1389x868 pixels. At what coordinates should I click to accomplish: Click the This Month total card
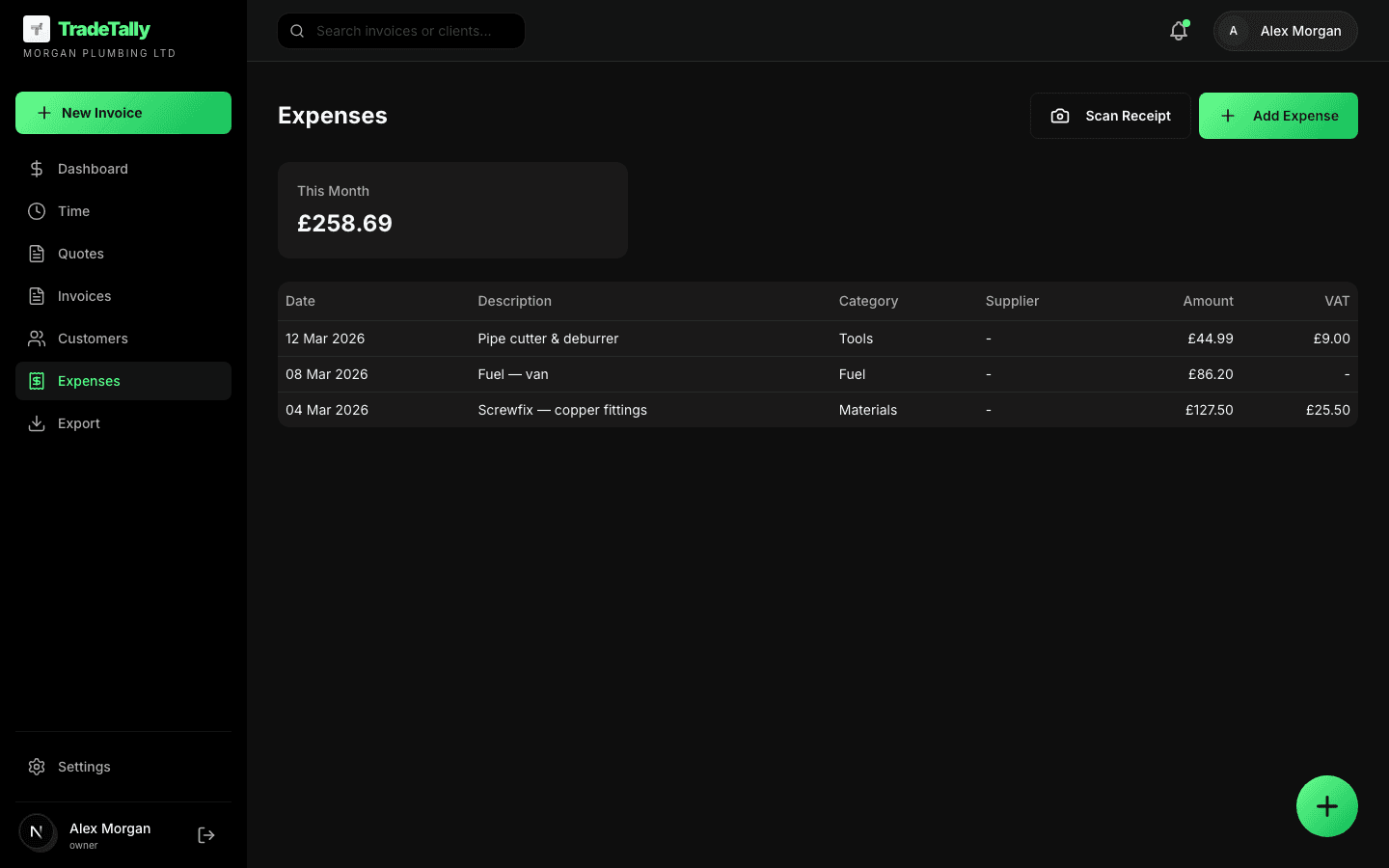tap(452, 209)
